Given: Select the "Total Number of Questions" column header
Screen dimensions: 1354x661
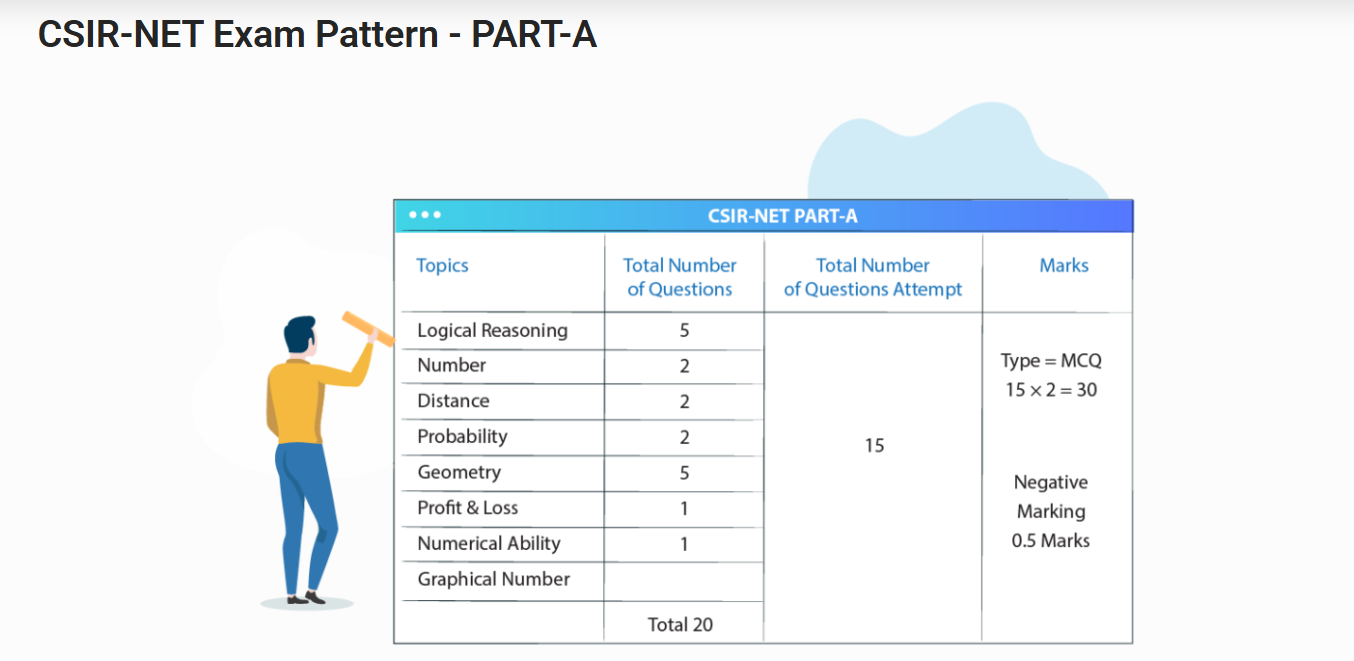Looking at the screenshot, I should coord(680,277).
